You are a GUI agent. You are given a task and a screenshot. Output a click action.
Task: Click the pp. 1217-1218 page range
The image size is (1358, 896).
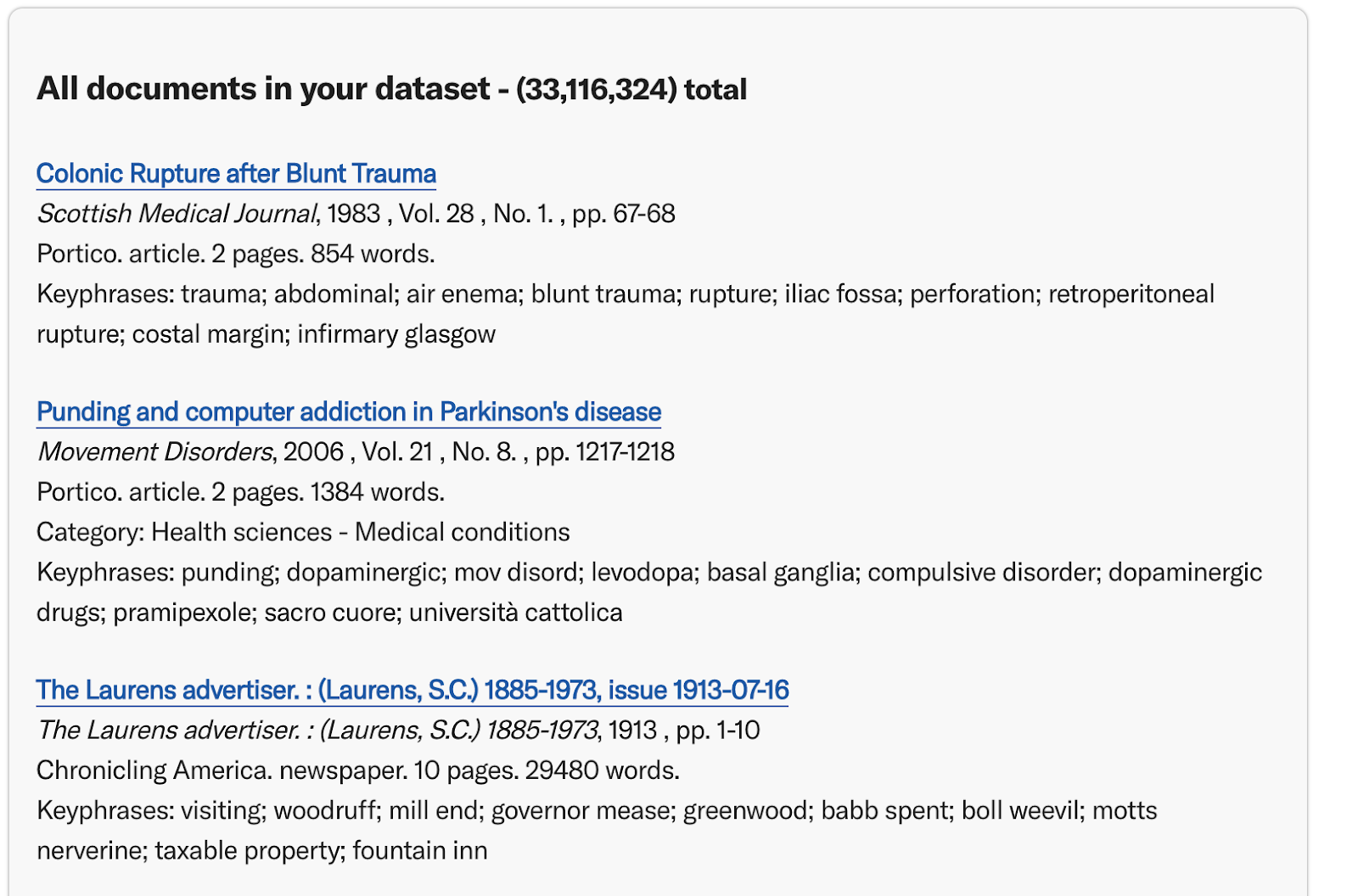605,452
